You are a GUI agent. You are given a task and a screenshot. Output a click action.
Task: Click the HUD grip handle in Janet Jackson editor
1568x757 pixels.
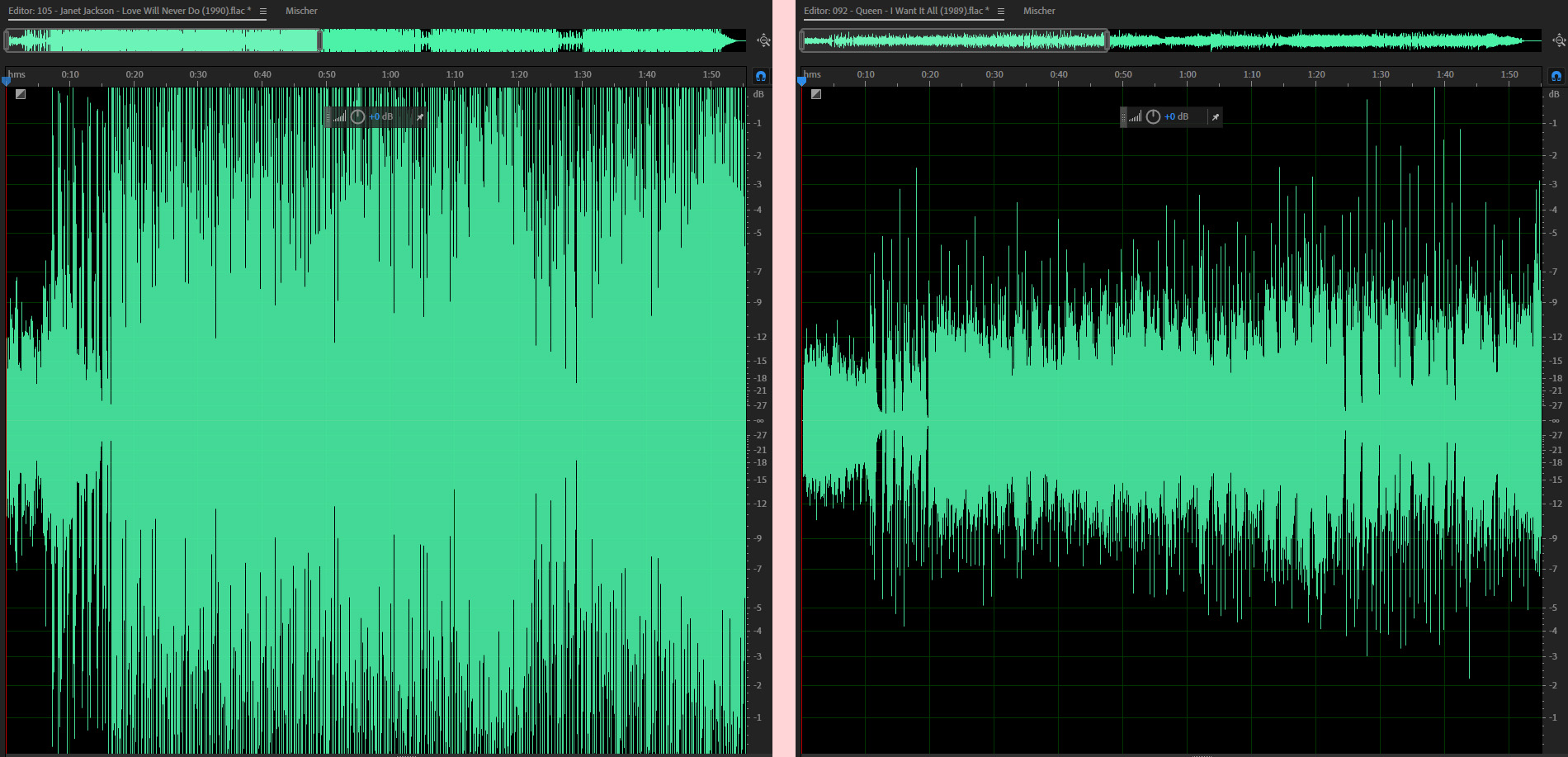click(328, 117)
